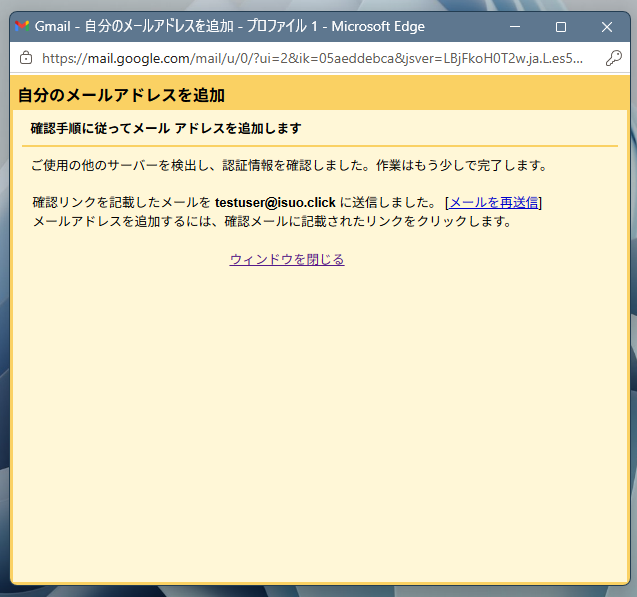Click the lock site info icon
Image resolution: width=637 pixels, height=597 pixels.
click(26, 58)
